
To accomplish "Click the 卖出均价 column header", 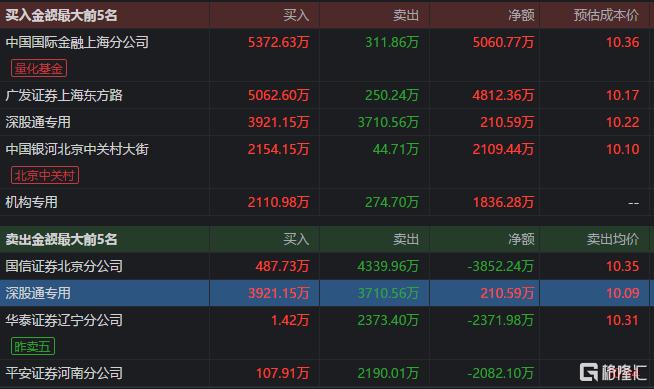I will (612, 239).
